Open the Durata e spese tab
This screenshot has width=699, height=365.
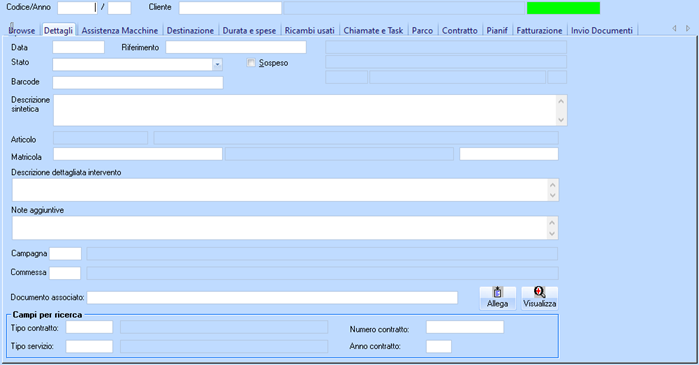[x=249, y=30]
